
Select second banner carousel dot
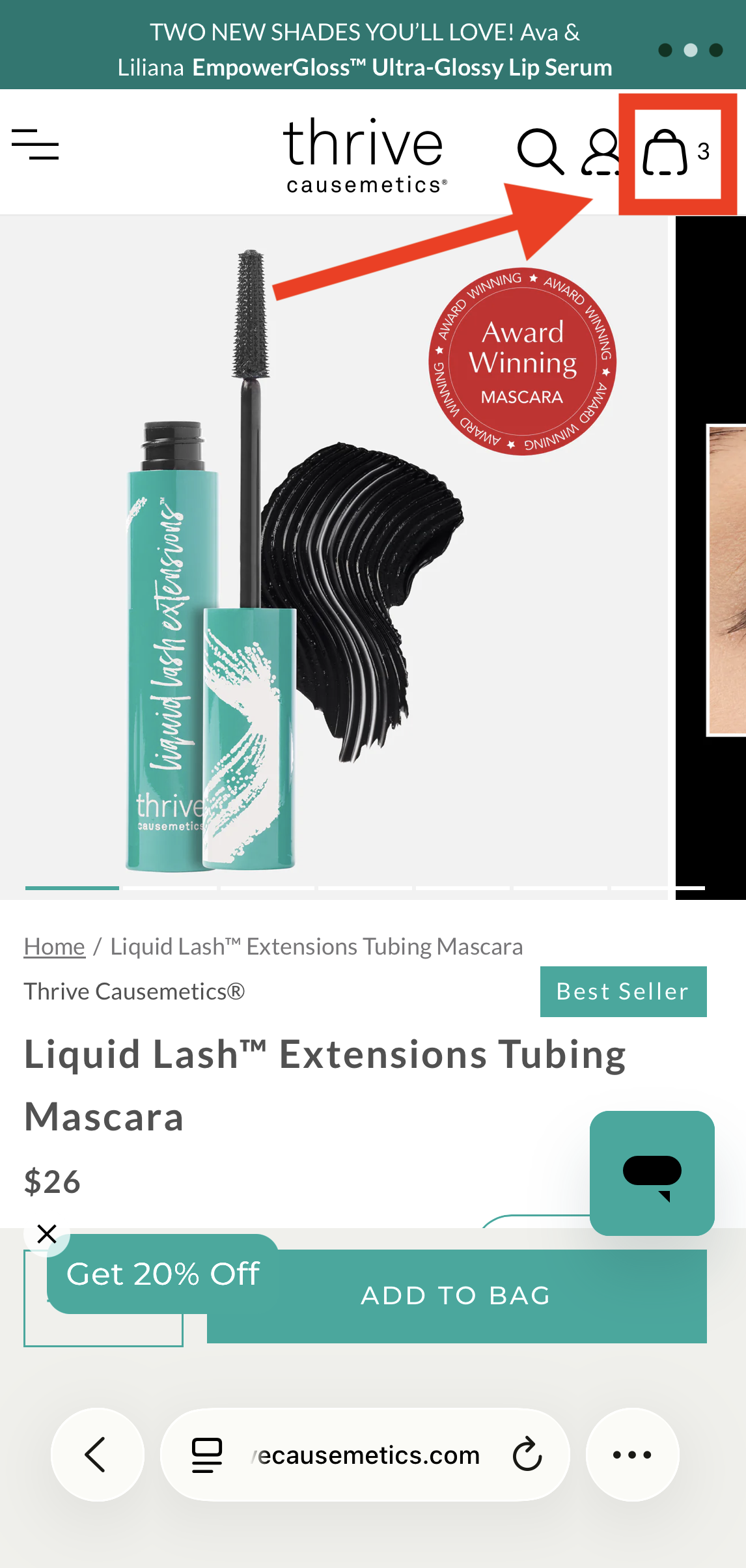[691, 50]
